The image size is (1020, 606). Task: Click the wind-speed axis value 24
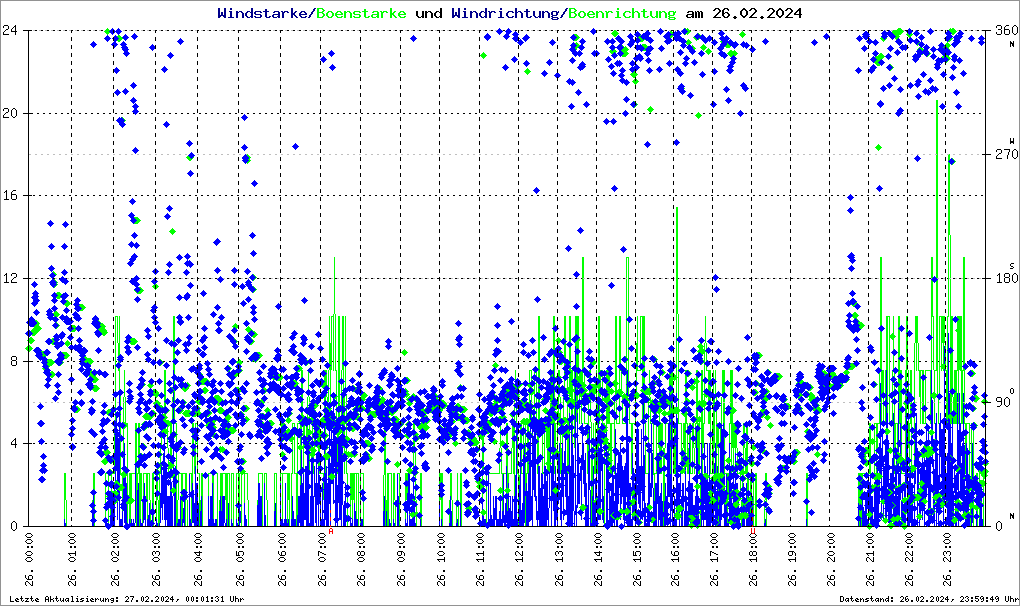pyautogui.click(x=10, y=31)
